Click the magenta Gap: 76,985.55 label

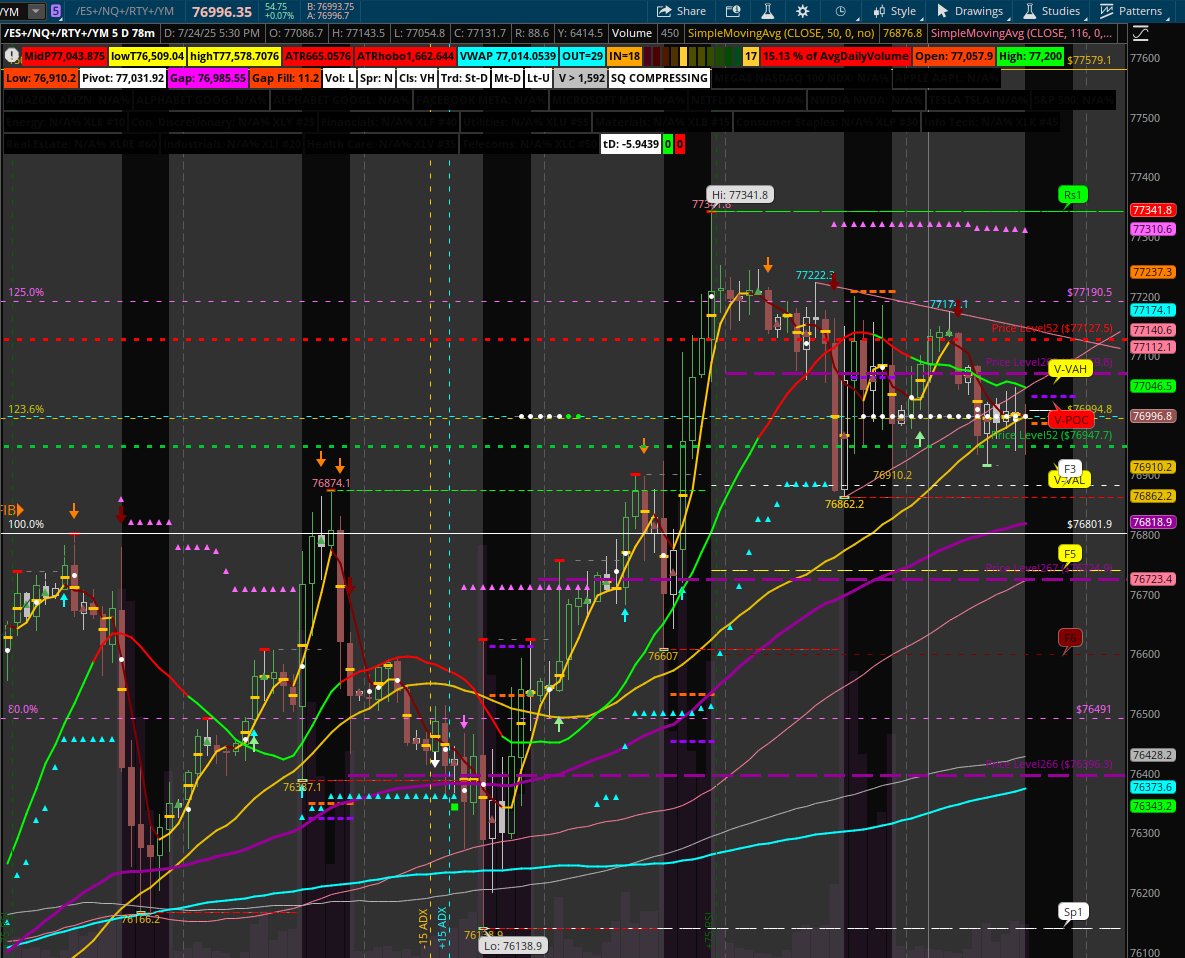click(208, 78)
